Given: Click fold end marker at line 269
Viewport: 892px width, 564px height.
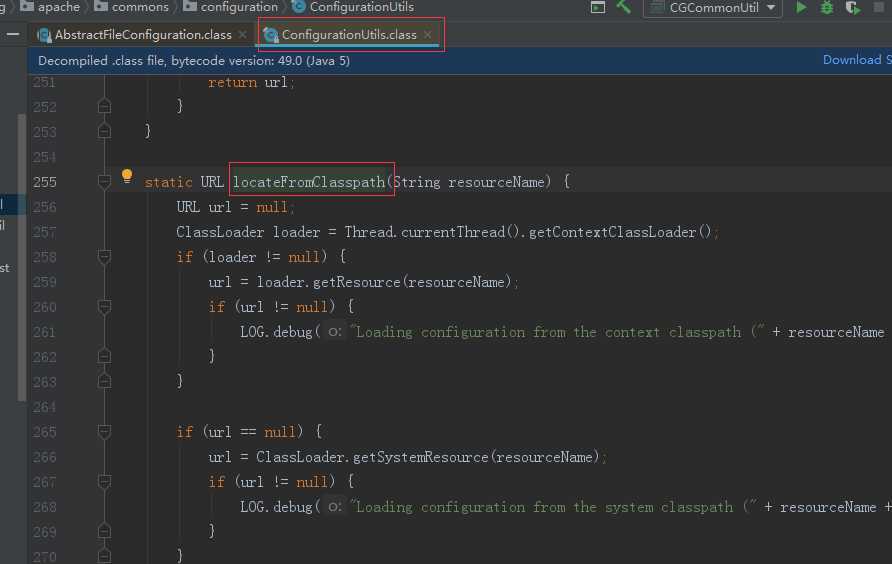Looking at the screenshot, I should (x=104, y=531).
